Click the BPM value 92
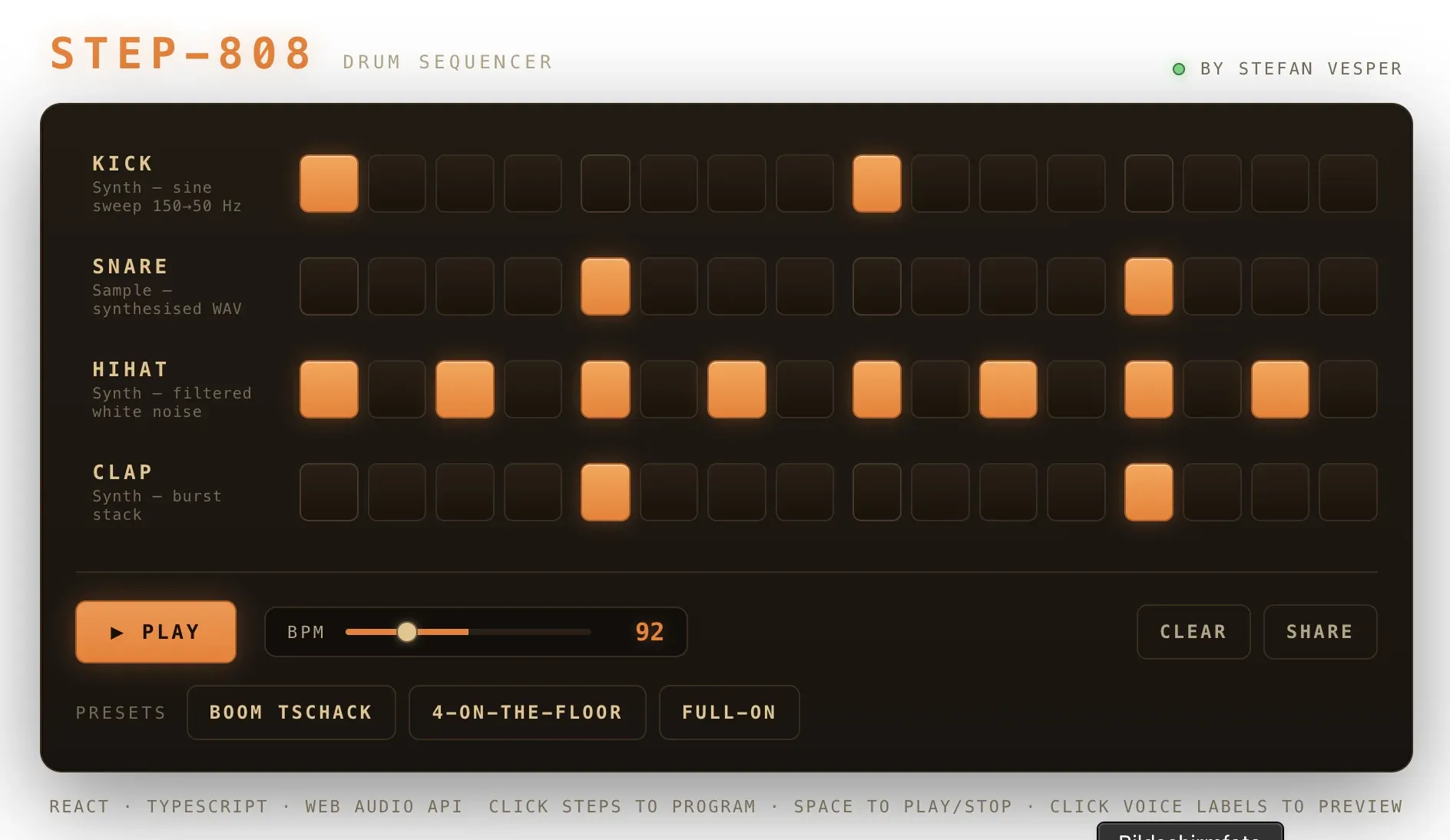 tap(649, 632)
